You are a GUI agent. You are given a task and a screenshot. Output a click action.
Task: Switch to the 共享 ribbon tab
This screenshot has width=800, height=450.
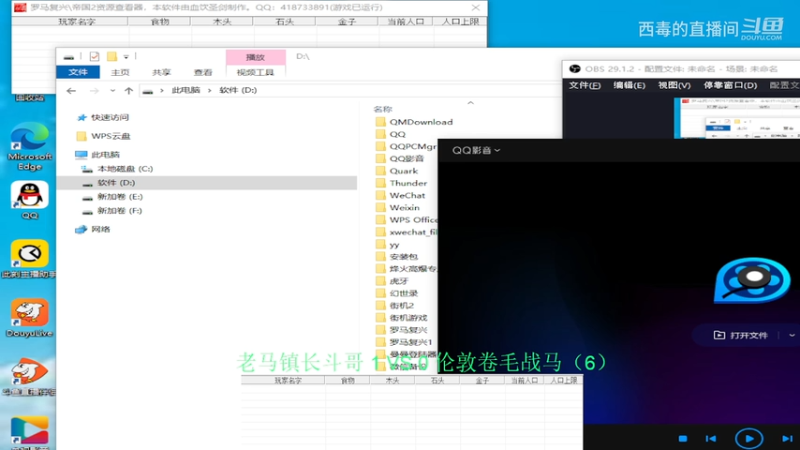point(161,72)
